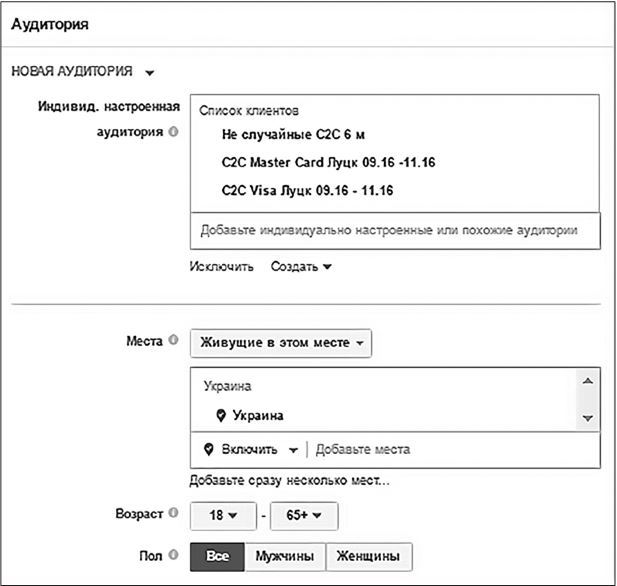Click info icon beside Пол label
Screen dimensions: 617x586
(x=173, y=553)
